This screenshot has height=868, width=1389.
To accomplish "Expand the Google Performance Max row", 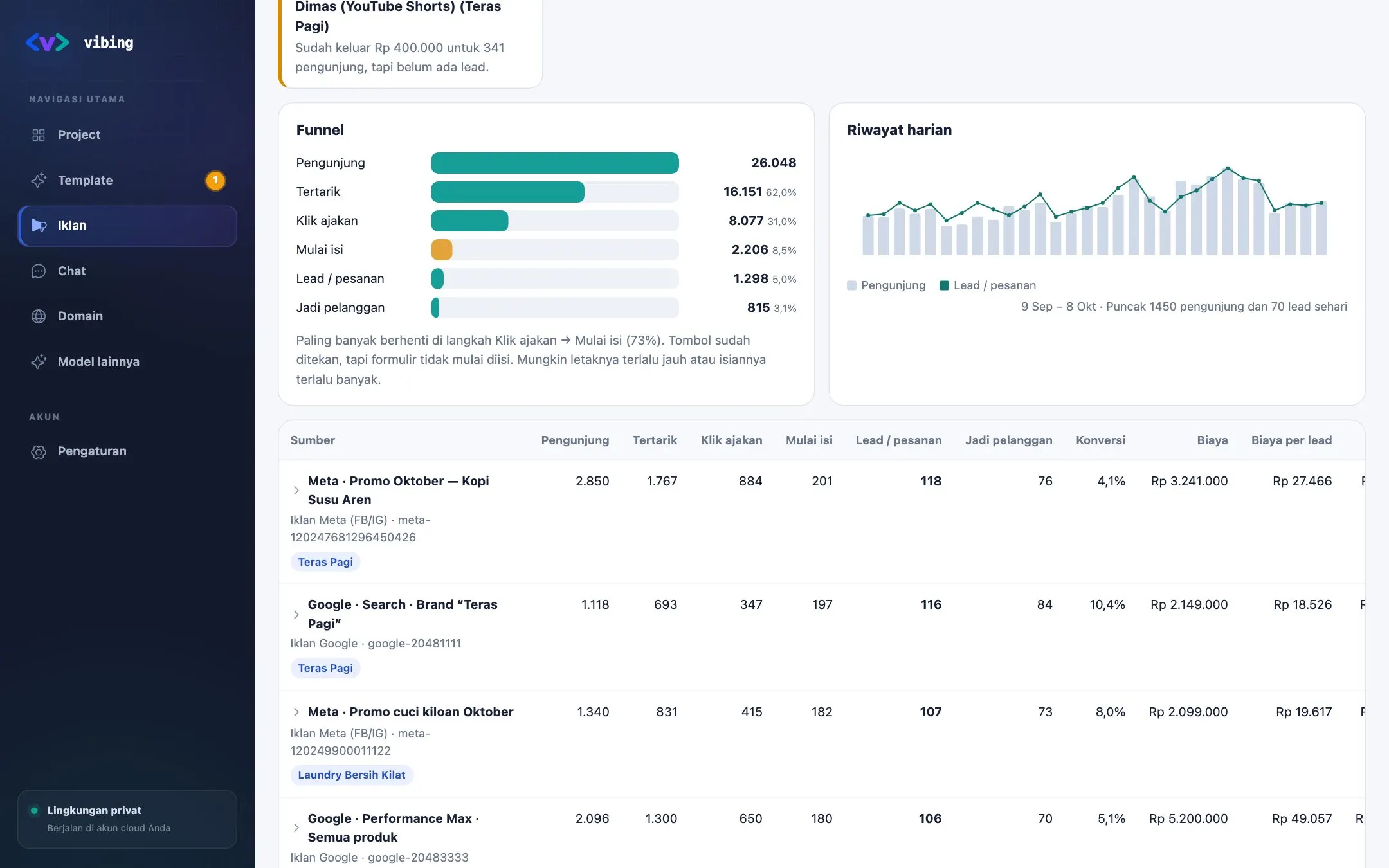I will [x=296, y=828].
